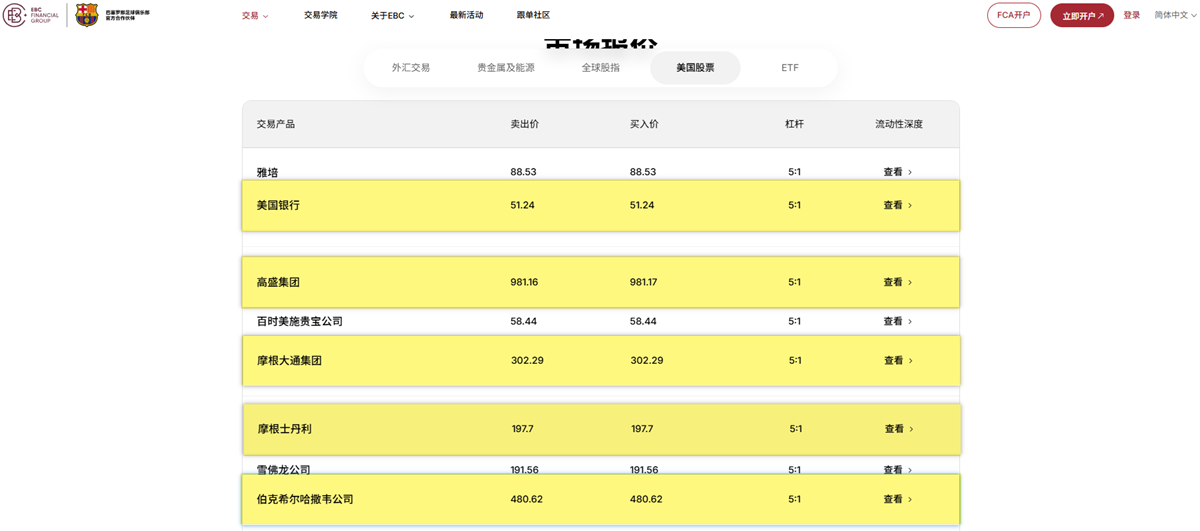Click the buy price 981.17
1200x531 pixels.
[x=644, y=282]
